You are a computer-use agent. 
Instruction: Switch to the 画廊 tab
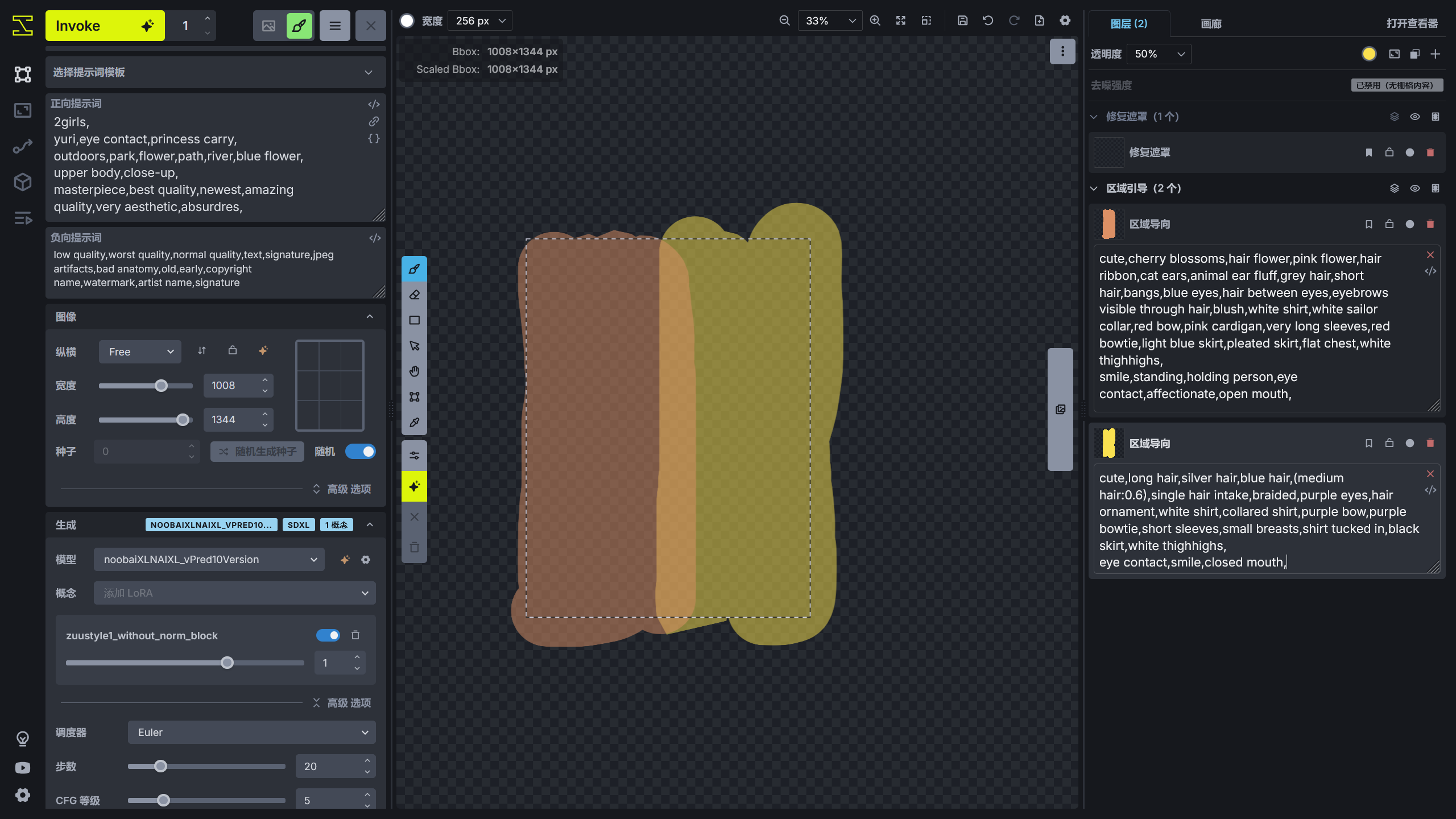[x=1210, y=24]
